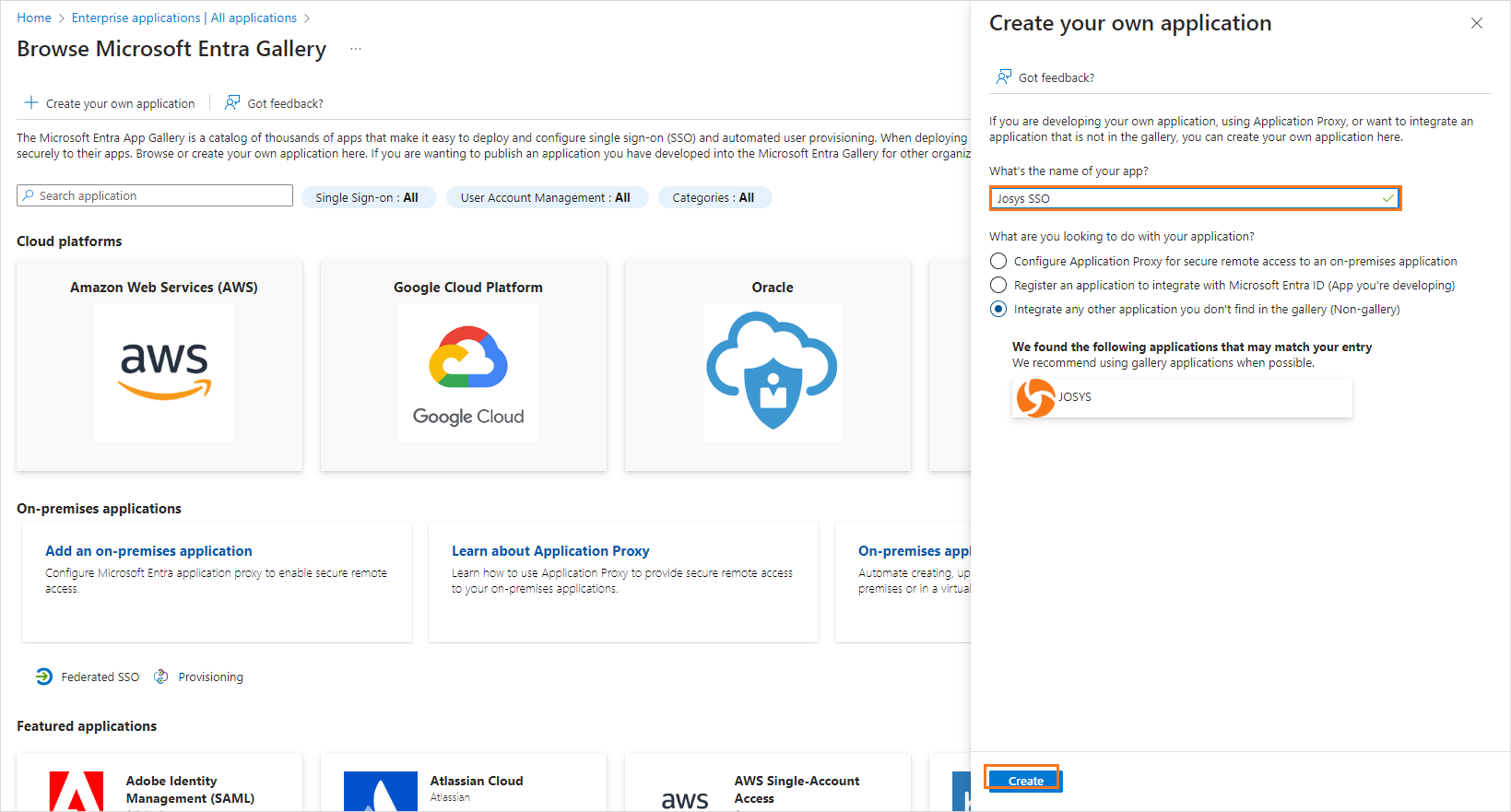Click the JOSYS app logo icon
Image resolution: width=1511 pixels, height=812 pixels.
pos(1035,398)
